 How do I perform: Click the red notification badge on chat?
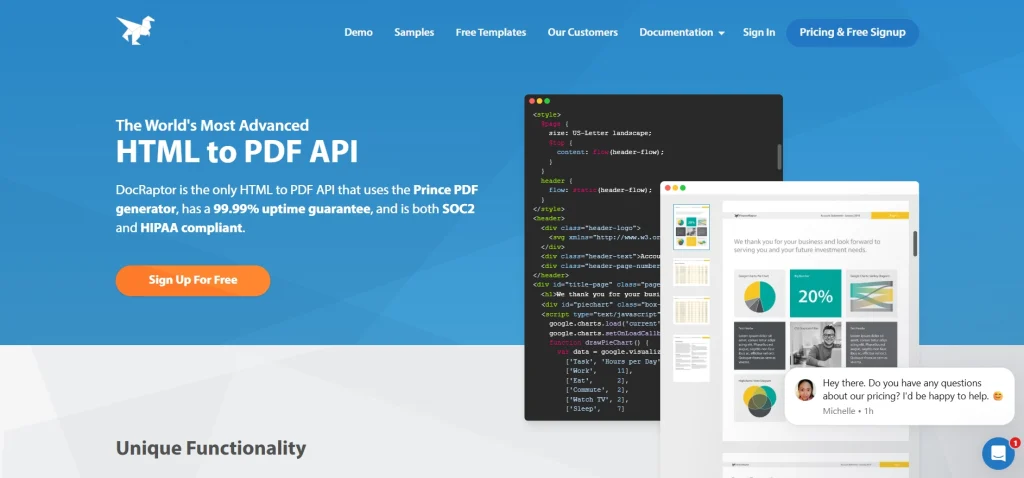coord(1015,443)
